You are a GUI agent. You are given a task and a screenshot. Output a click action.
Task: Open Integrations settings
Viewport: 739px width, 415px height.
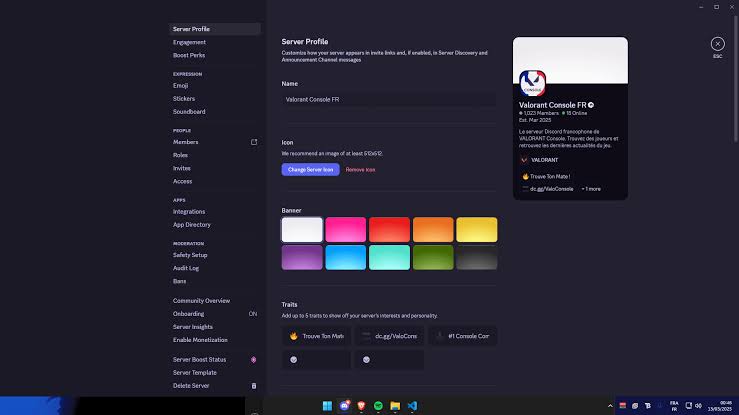click(215, 212)
